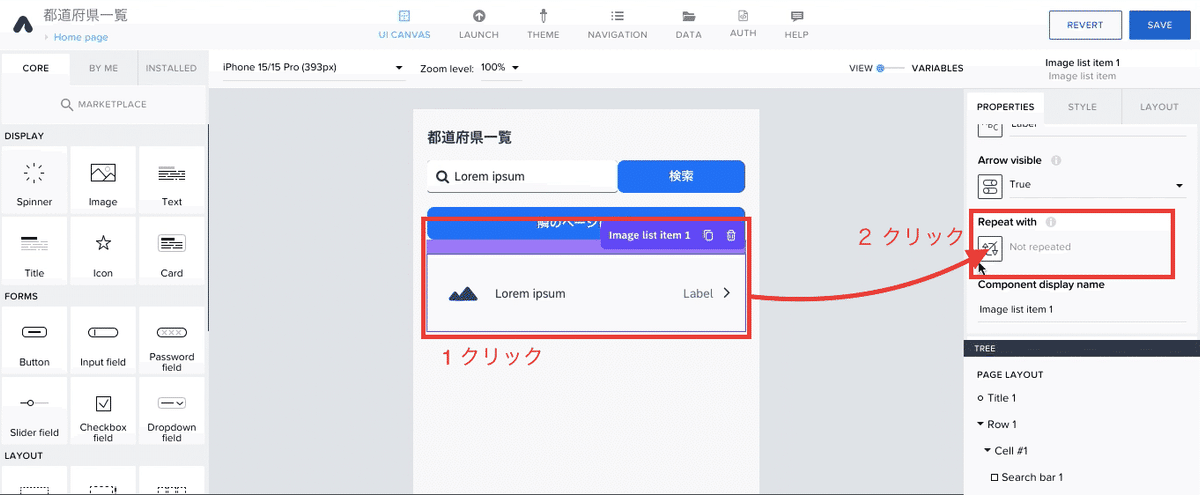Click the magnifier icon in search field
Viewport: 1200px width, 495px height.
tap(442, 176)
